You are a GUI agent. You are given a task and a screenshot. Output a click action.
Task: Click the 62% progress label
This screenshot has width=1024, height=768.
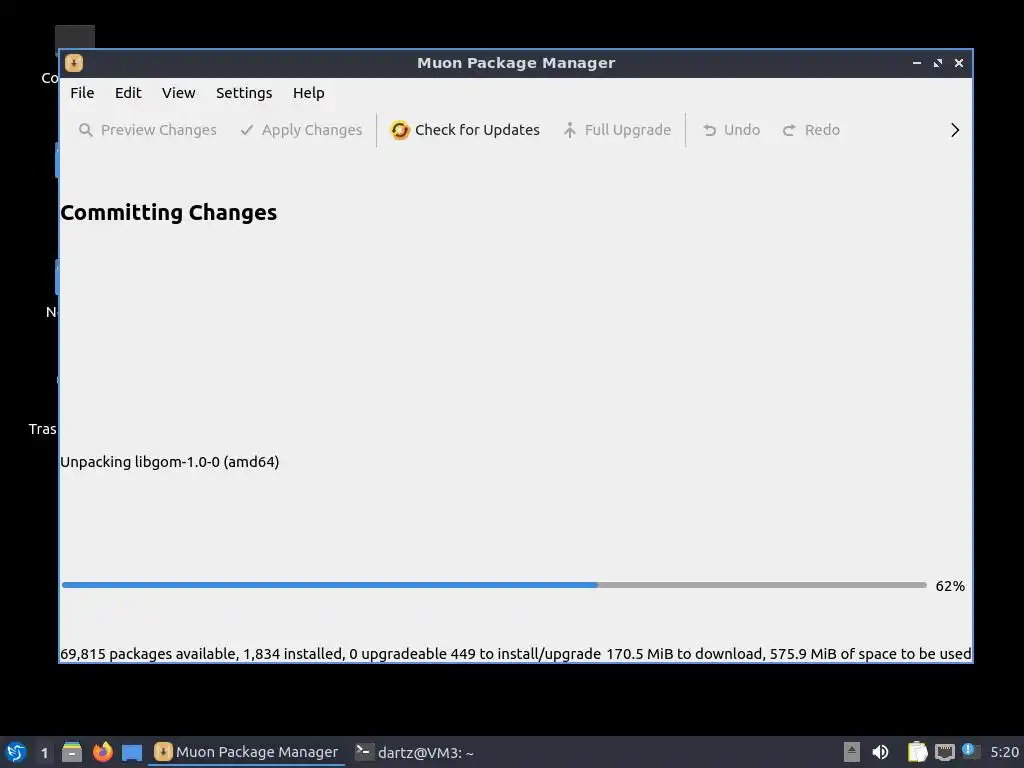tap(950, 586)
